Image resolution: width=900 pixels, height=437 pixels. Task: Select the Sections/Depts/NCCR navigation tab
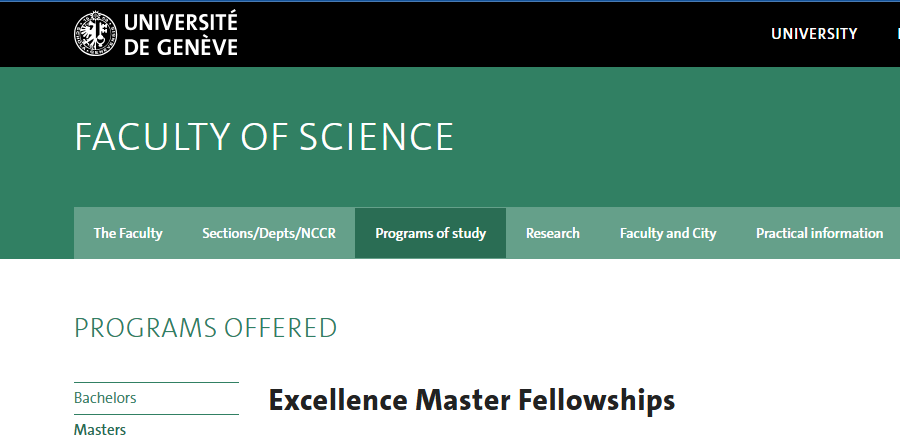click(x=269, y=233)
